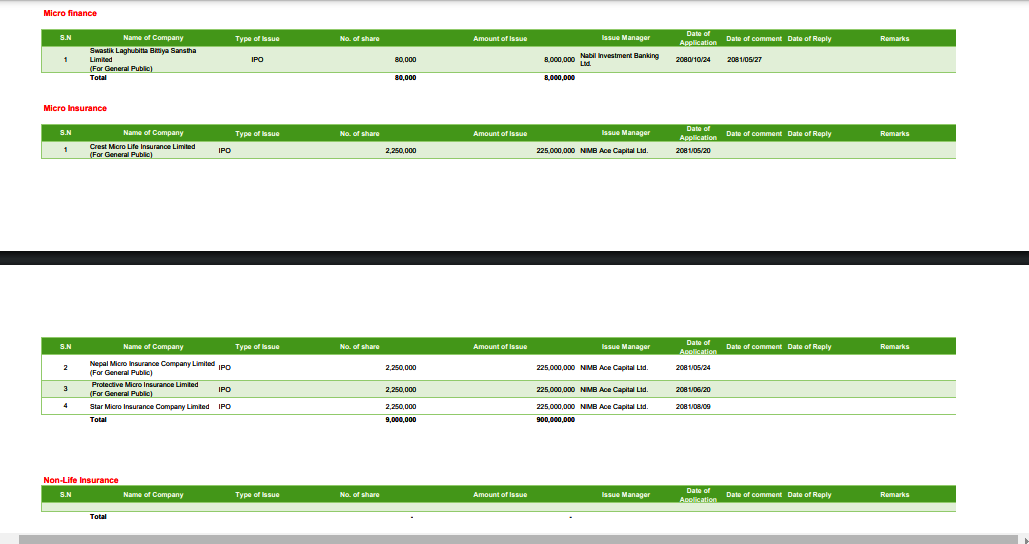
Task: Click the horizontal scrollbar track at the bottom
Action: [x=500, y=539]
